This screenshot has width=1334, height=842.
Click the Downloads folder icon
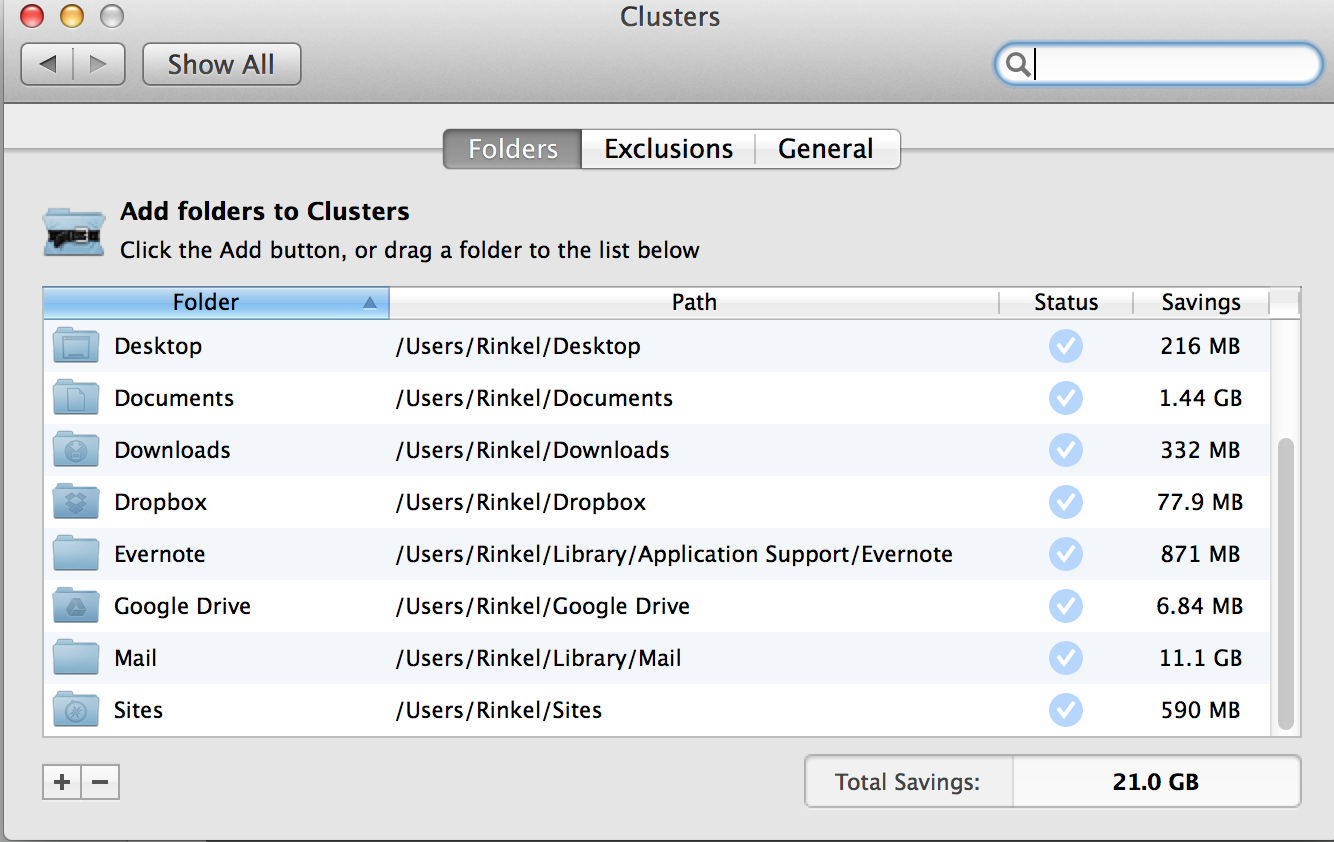(x=76, y=450)
